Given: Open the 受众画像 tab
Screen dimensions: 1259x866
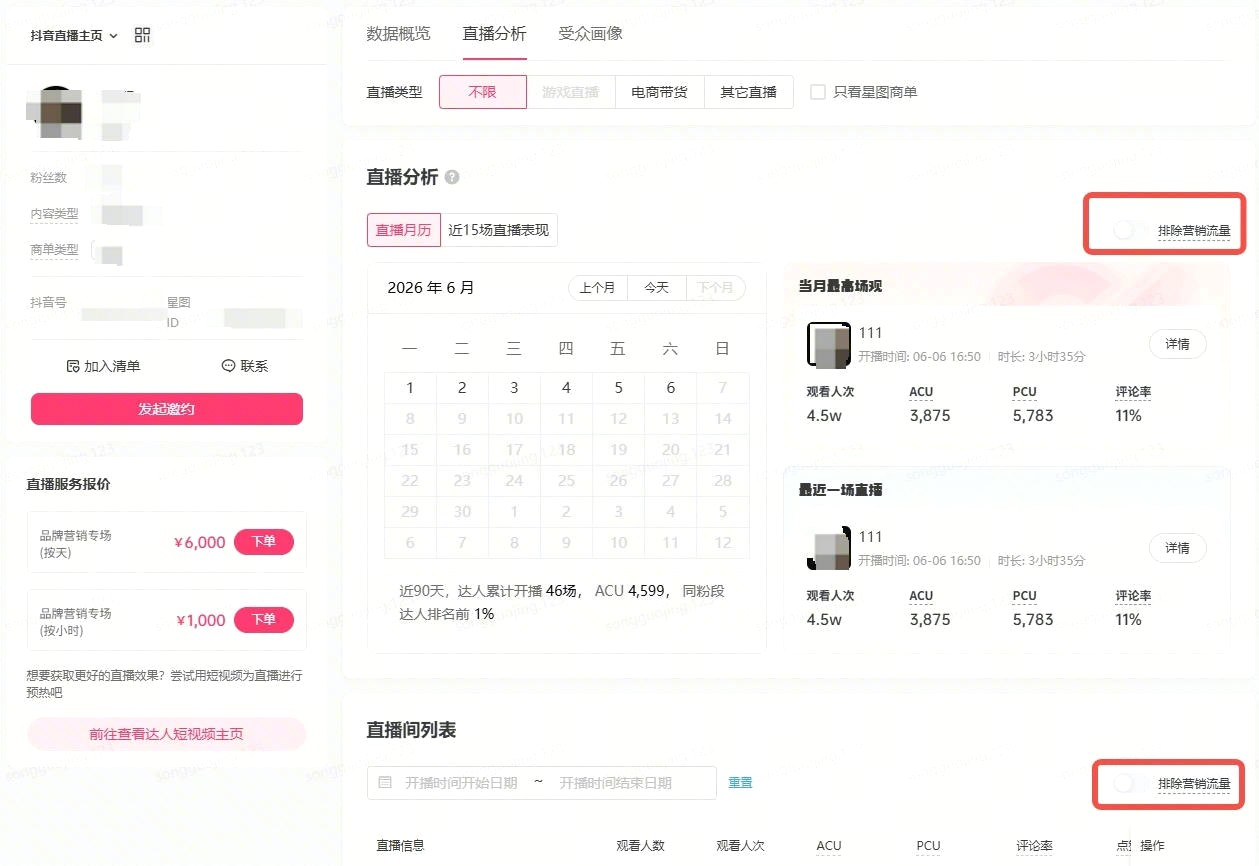Looking at the screenshot, I should [590, 34].
